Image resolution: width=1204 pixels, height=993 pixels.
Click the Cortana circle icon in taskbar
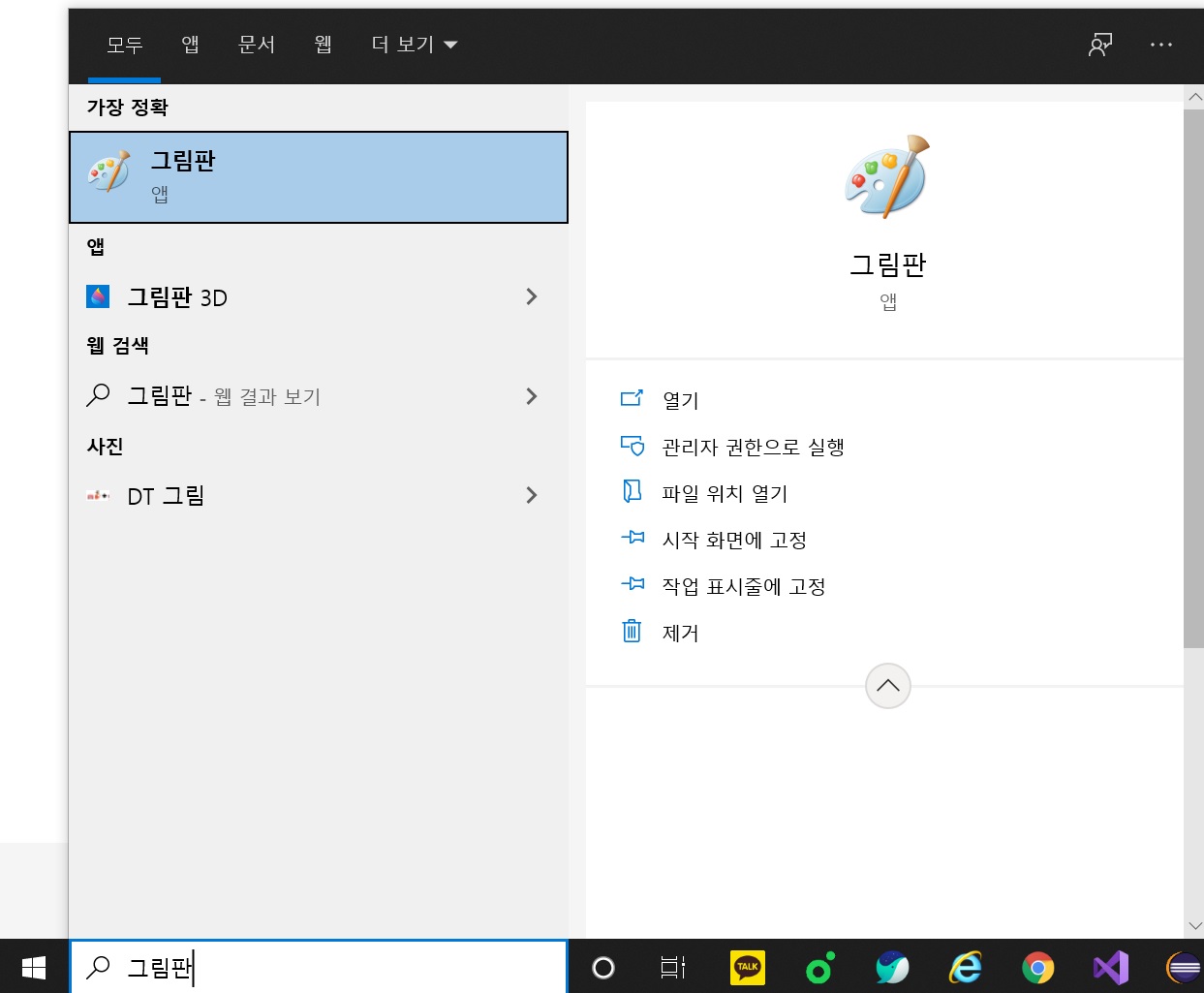pyautogui.click(x=603, y=967)
